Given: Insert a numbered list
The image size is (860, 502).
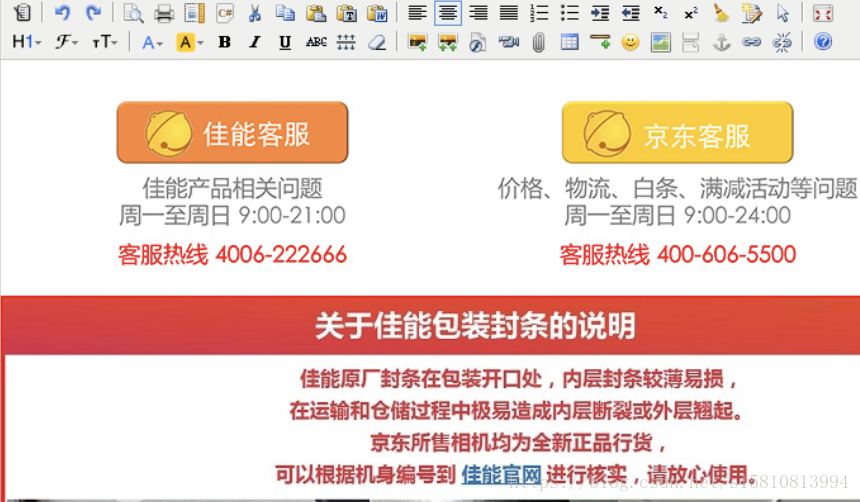Looking at the screenshot, I should pos(539,12).
